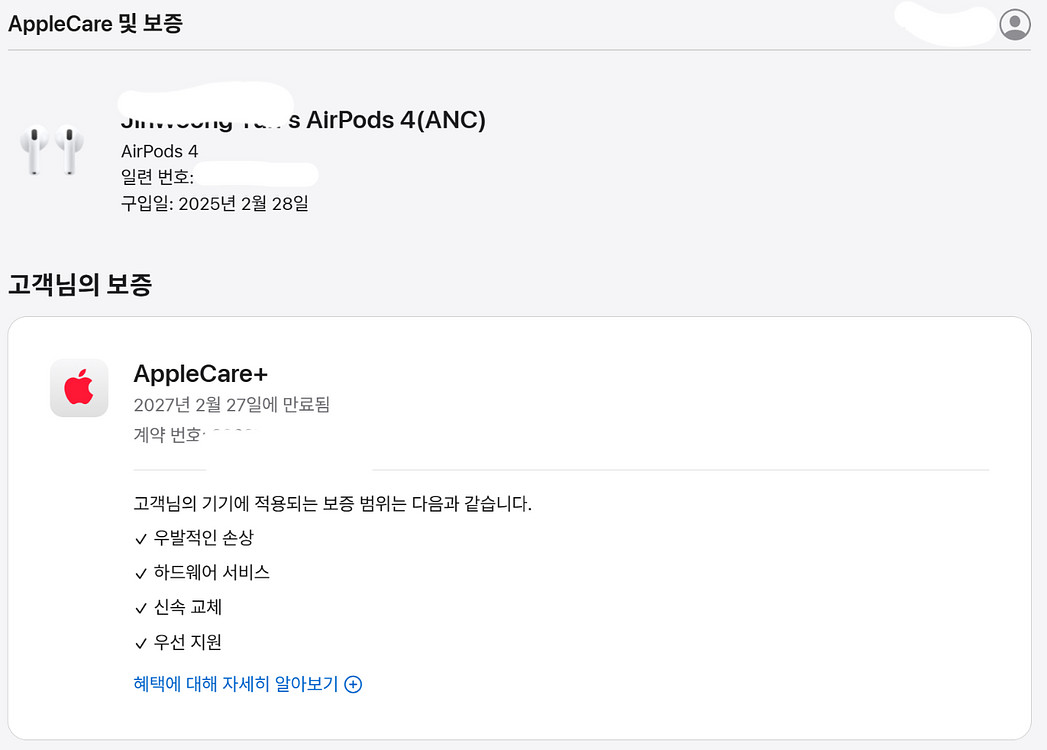Click the AirPods 4 model name text
The width and height of the screenshot is (1047, 750).
[x=160, y=152]
